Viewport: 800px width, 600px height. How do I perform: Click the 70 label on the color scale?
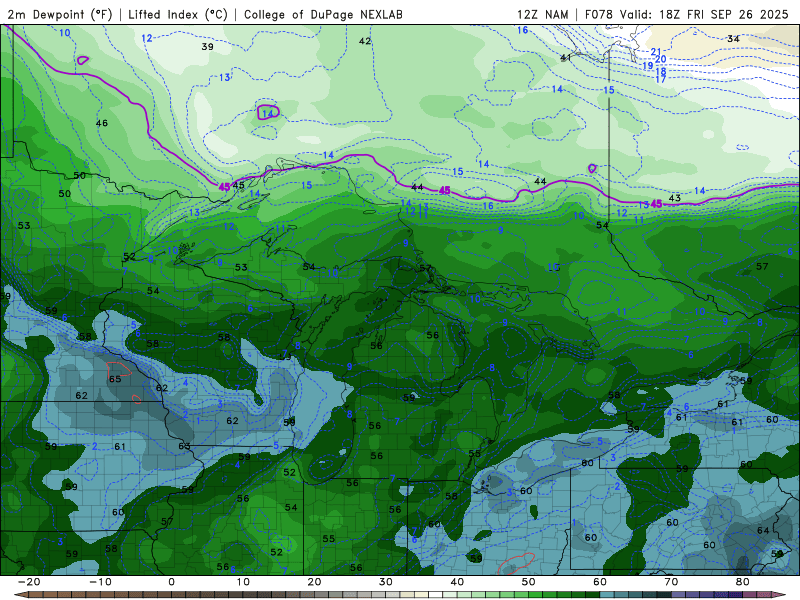[671, 582]
